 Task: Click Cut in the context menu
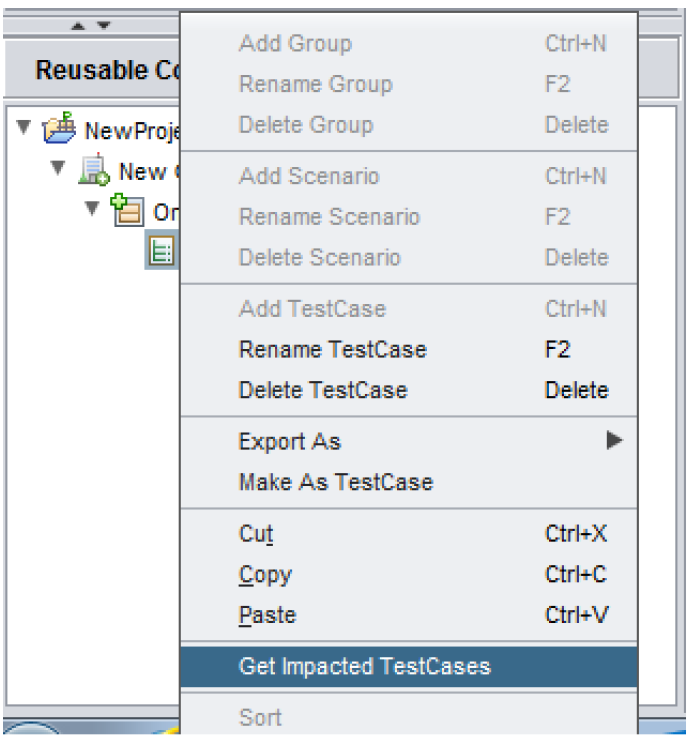[x=256, y=534]
